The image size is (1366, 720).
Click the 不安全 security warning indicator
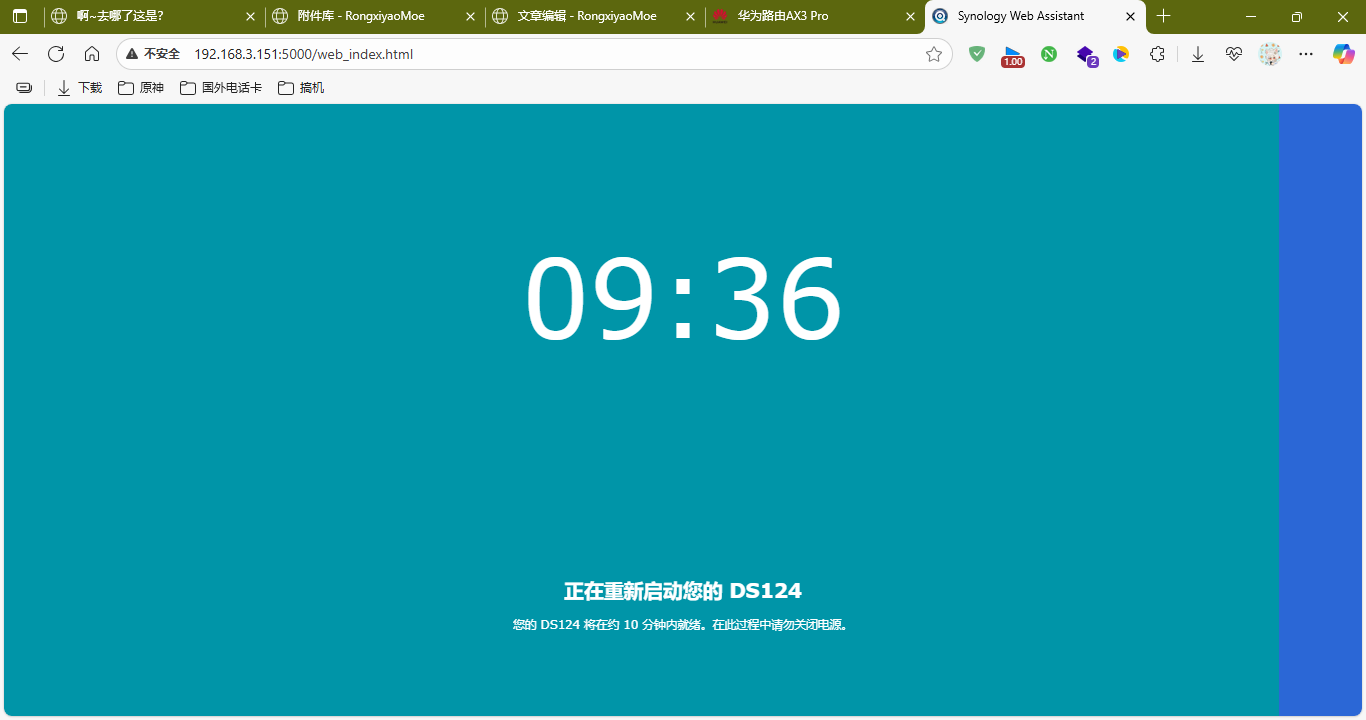coord(153,54)
